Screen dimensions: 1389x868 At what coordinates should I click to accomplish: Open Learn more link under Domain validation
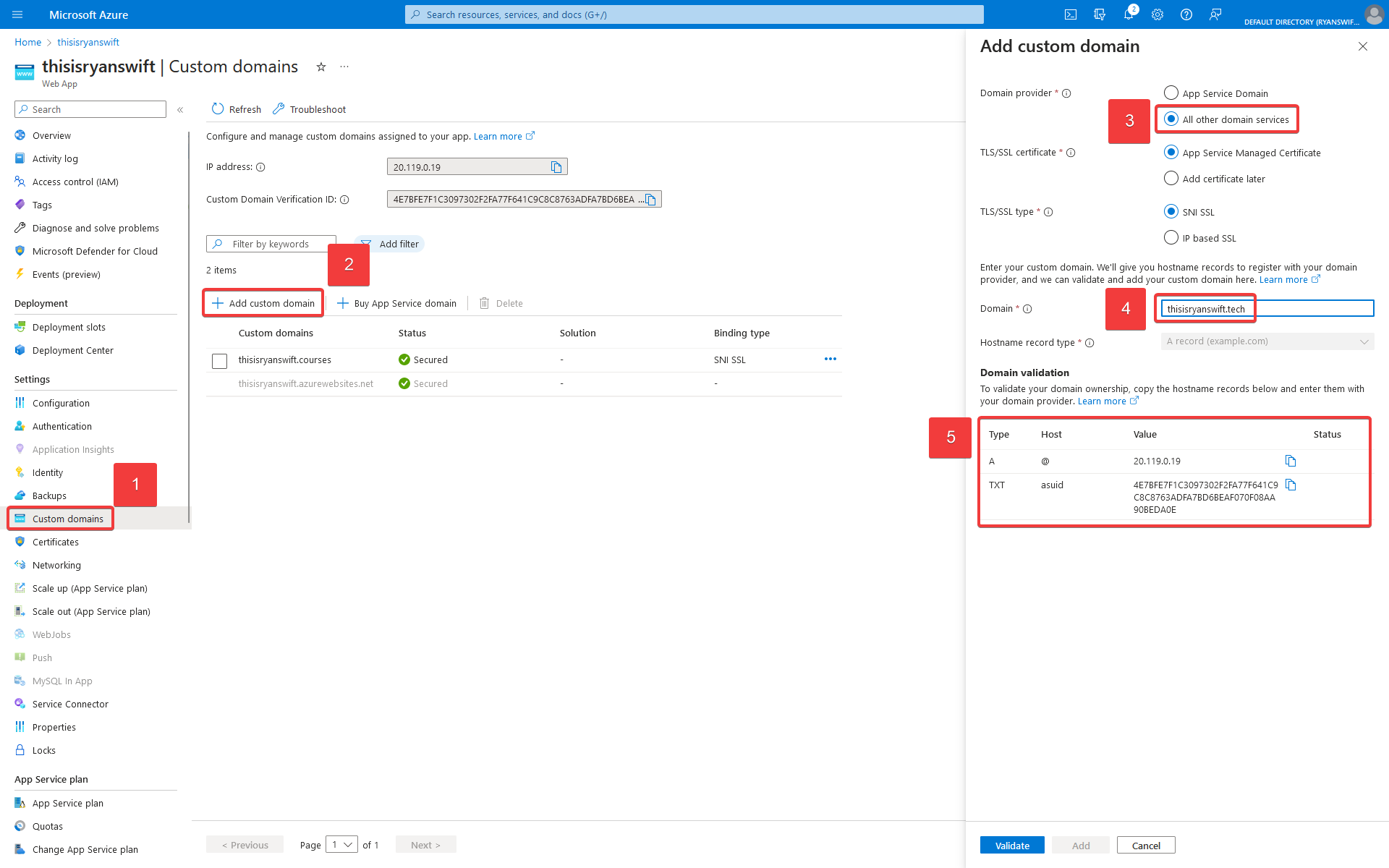[x=1108, y=401]
